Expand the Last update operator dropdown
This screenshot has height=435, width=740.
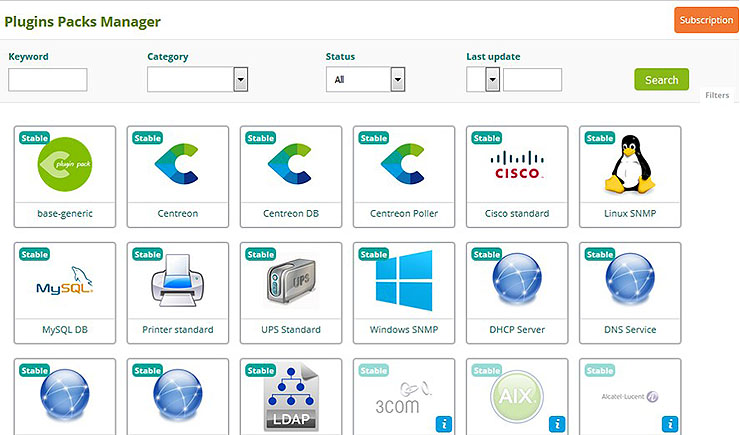pyautogui.click(x=492, y=80)
